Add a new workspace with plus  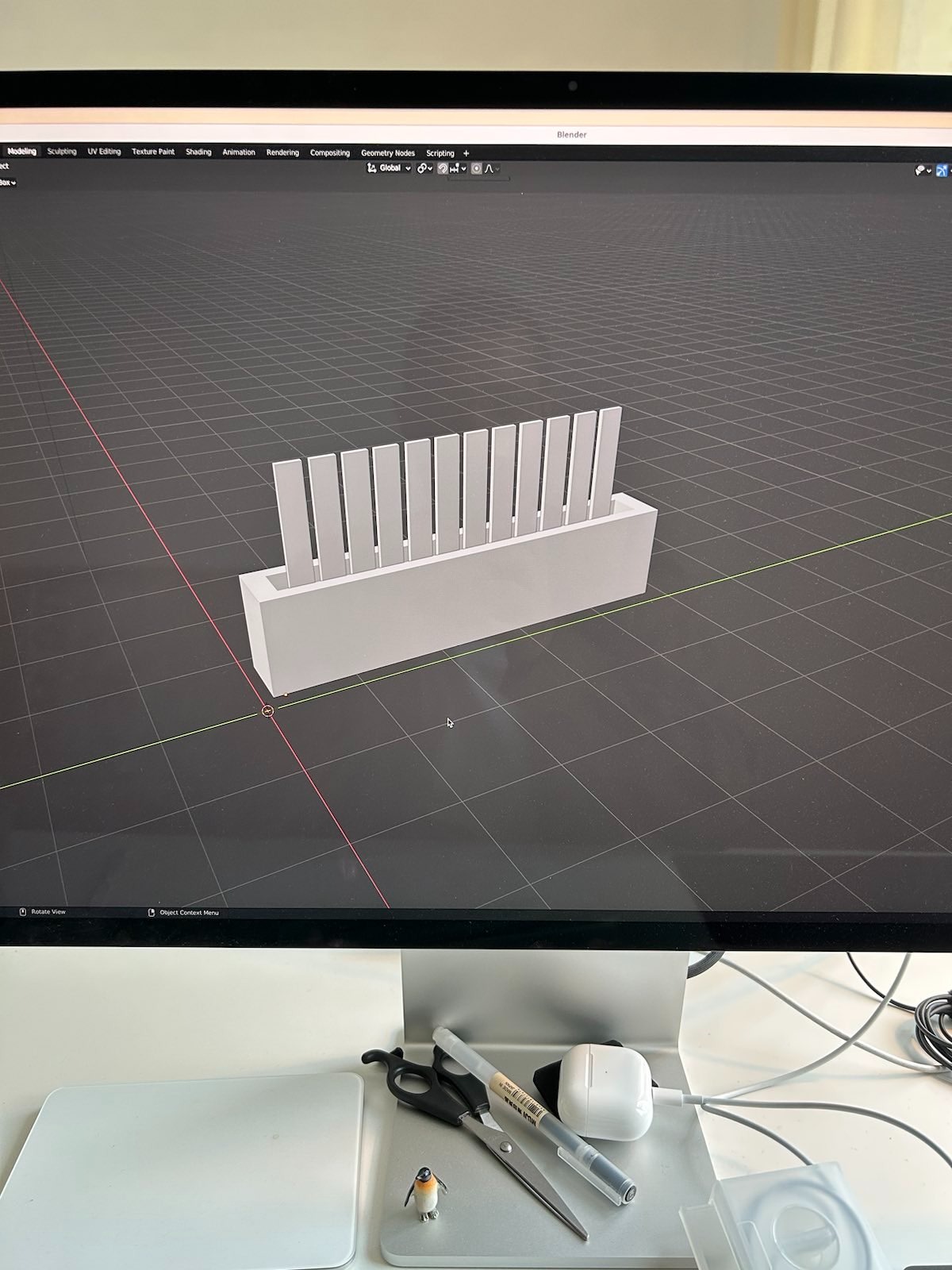click(466, 153)
